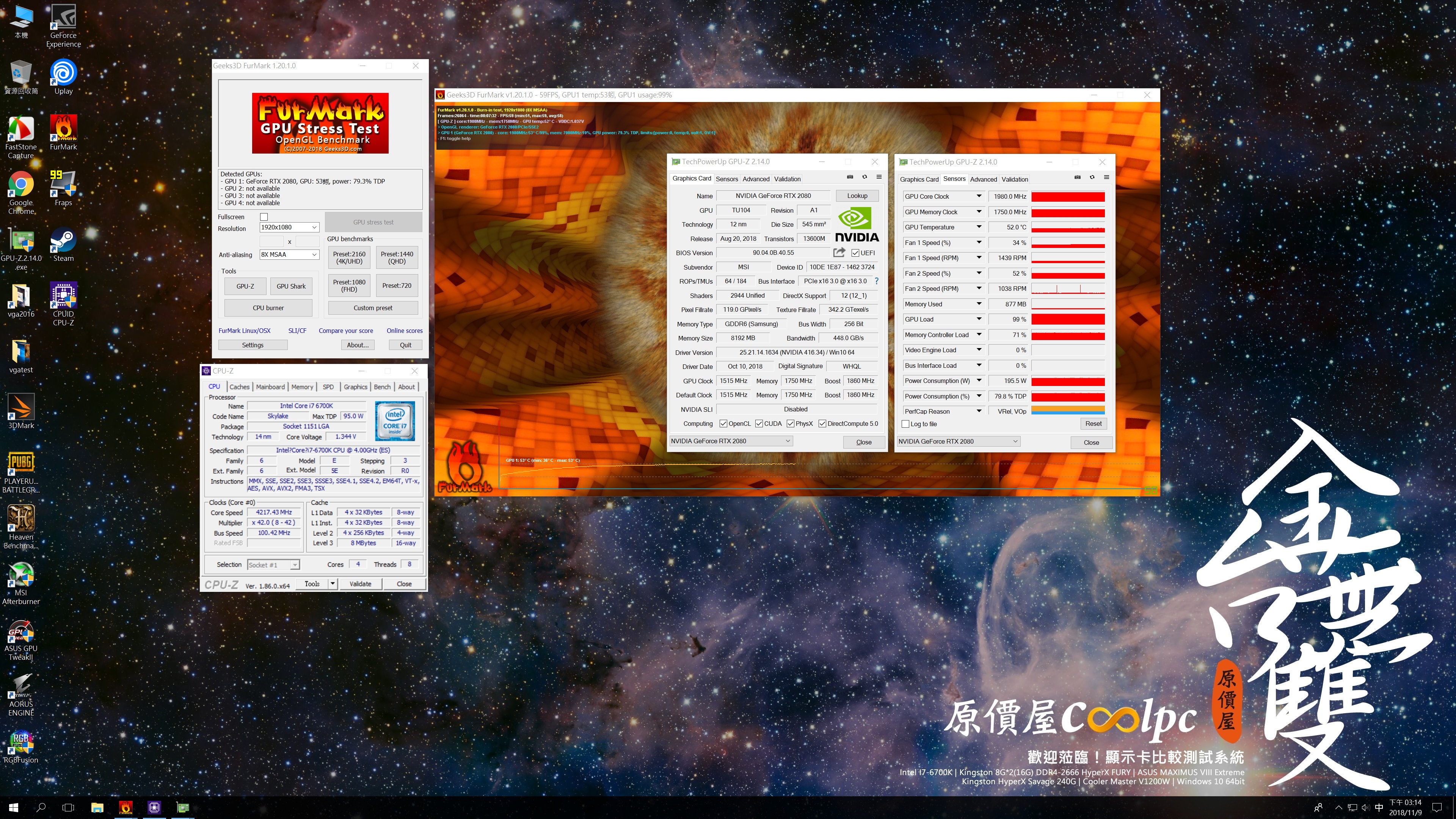
Task: Toggle CUDA checkbox in GPU-Z
Action: click(x=759, y=424)
